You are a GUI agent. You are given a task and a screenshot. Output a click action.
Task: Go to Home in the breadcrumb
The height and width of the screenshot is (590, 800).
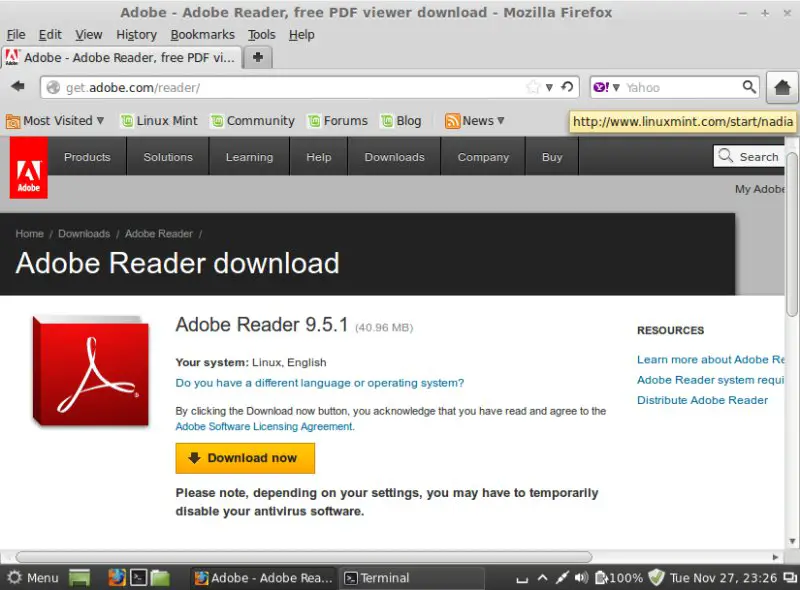(x=30, y=234)
